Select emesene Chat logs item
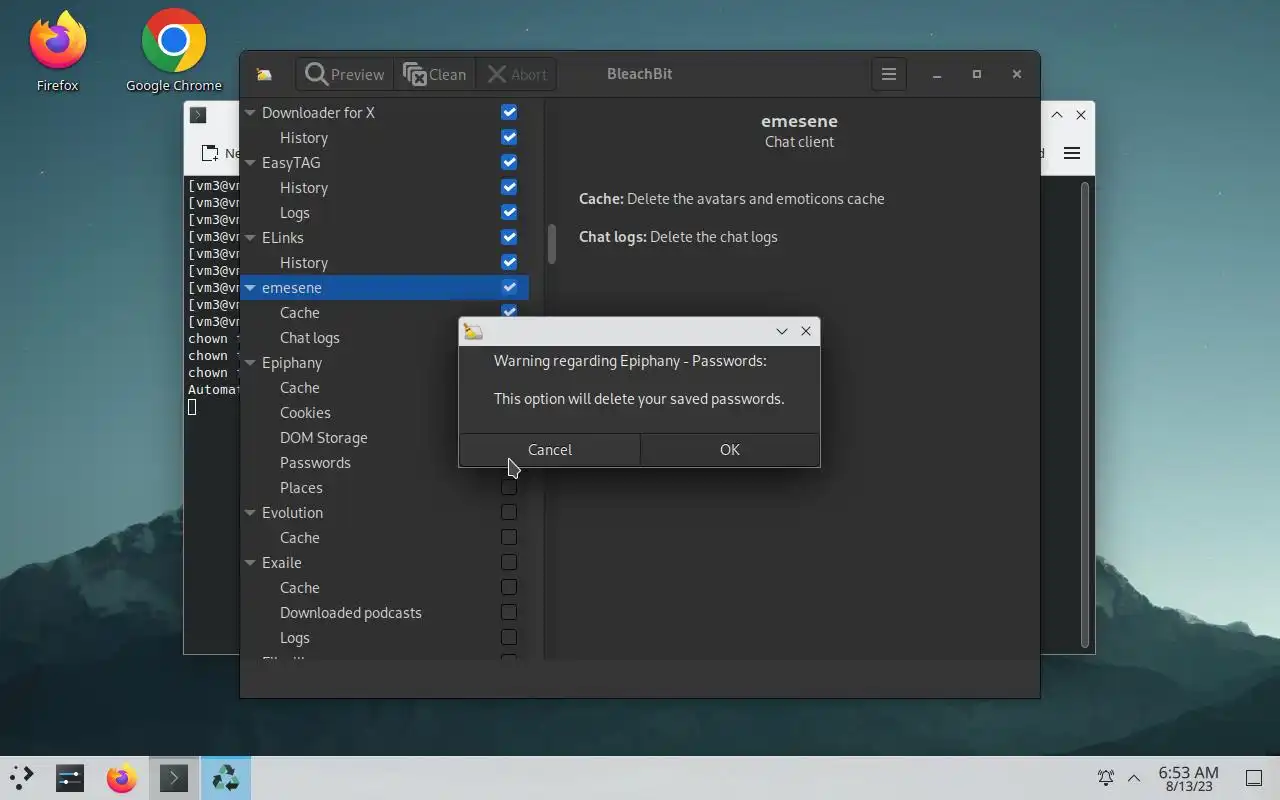This screenshot has height=800, width=1280. click(309, 337)
